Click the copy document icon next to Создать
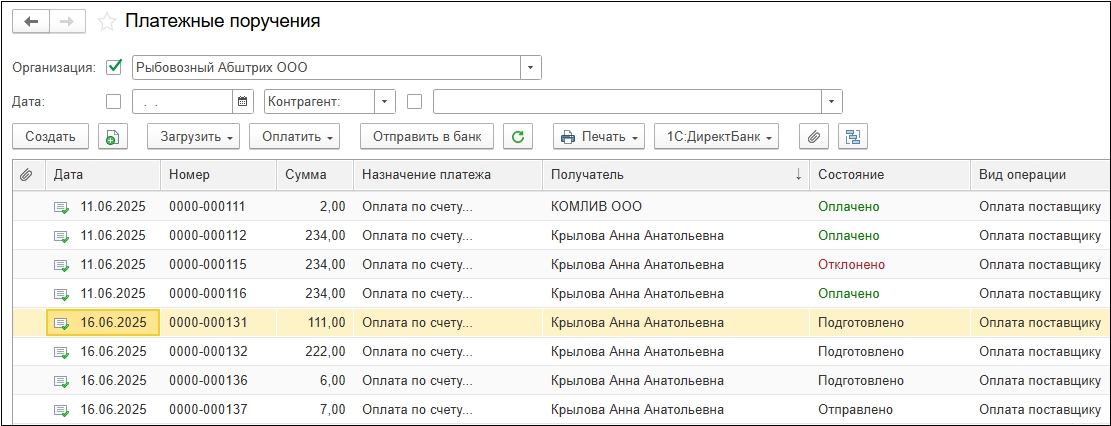 coord(111,137)
